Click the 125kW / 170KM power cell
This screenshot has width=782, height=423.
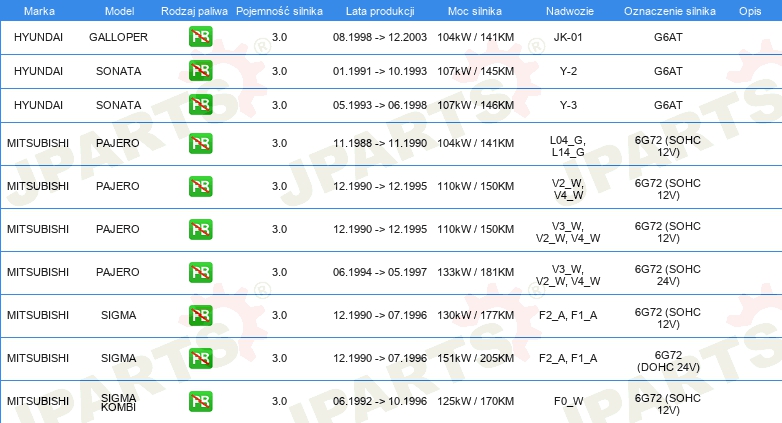coord(476,401)
